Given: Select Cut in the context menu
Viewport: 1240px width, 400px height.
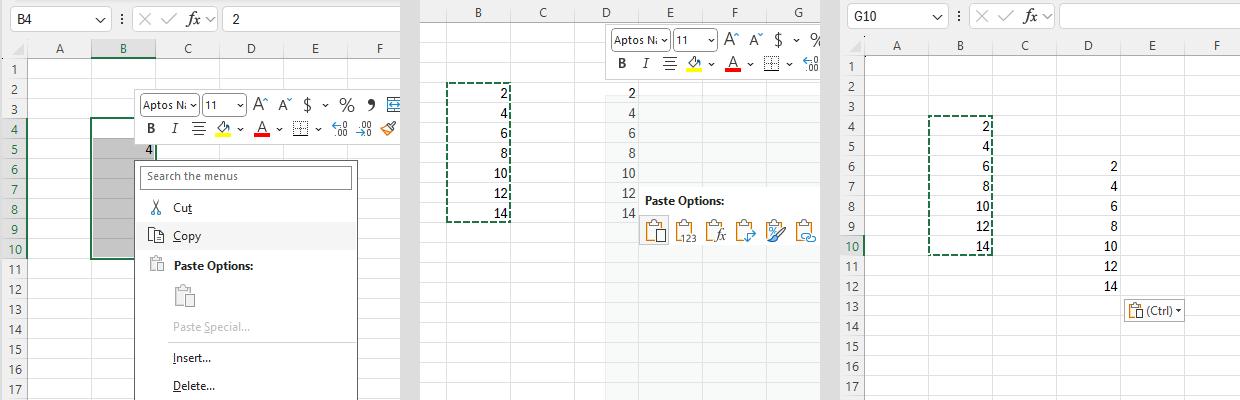Looking at the screenshot, I should (182, 208).
